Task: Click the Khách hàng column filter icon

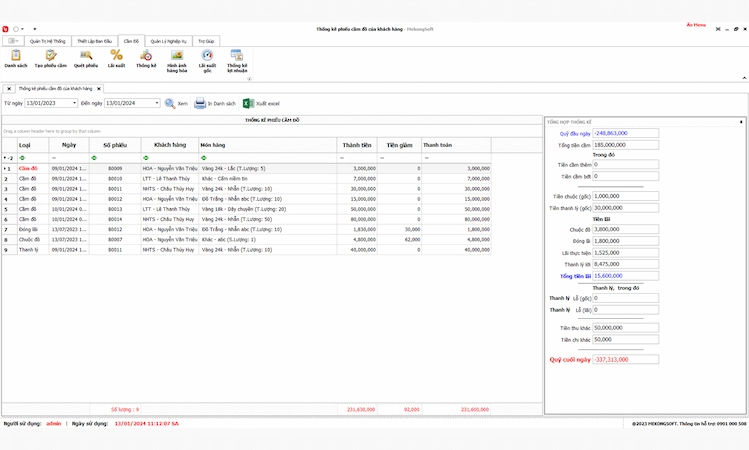Action: (x=146, y=158)
